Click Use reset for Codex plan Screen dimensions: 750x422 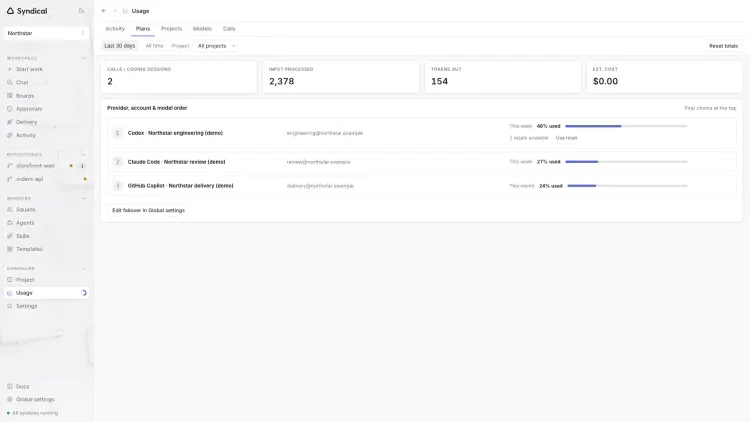pos(566,138)
